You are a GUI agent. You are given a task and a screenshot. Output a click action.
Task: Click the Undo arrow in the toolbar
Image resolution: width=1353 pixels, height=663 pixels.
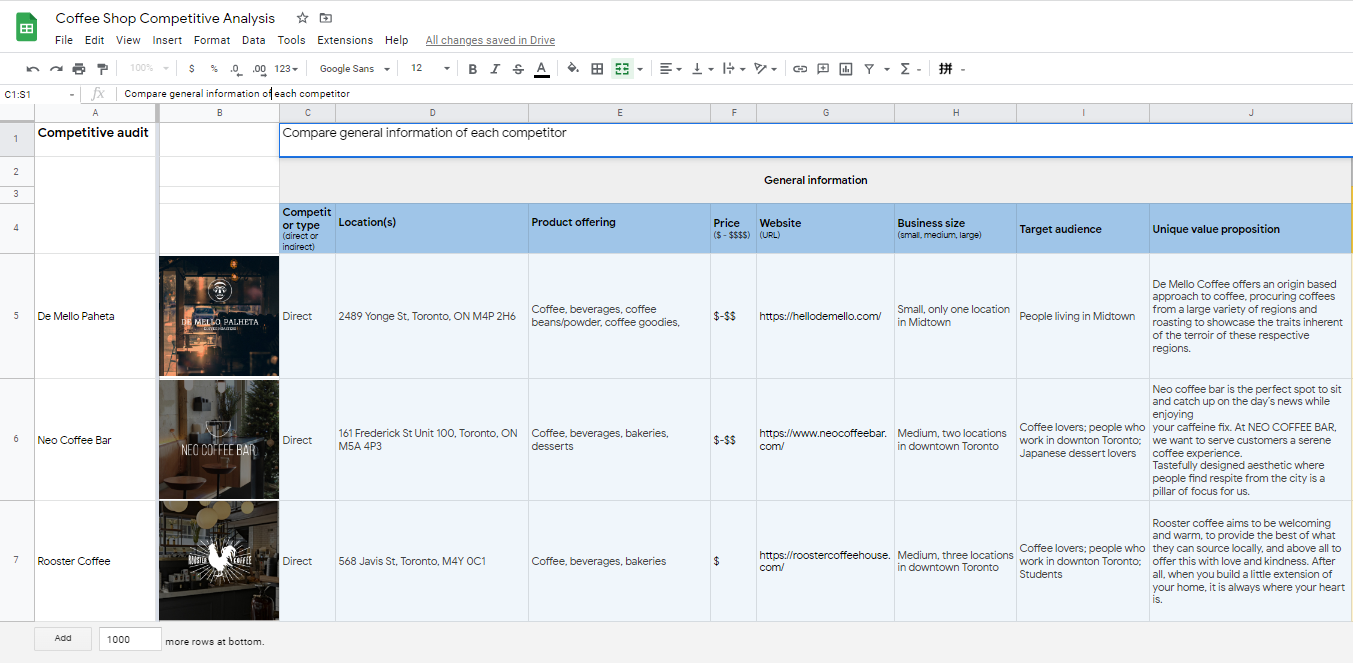tap(33, 69)
